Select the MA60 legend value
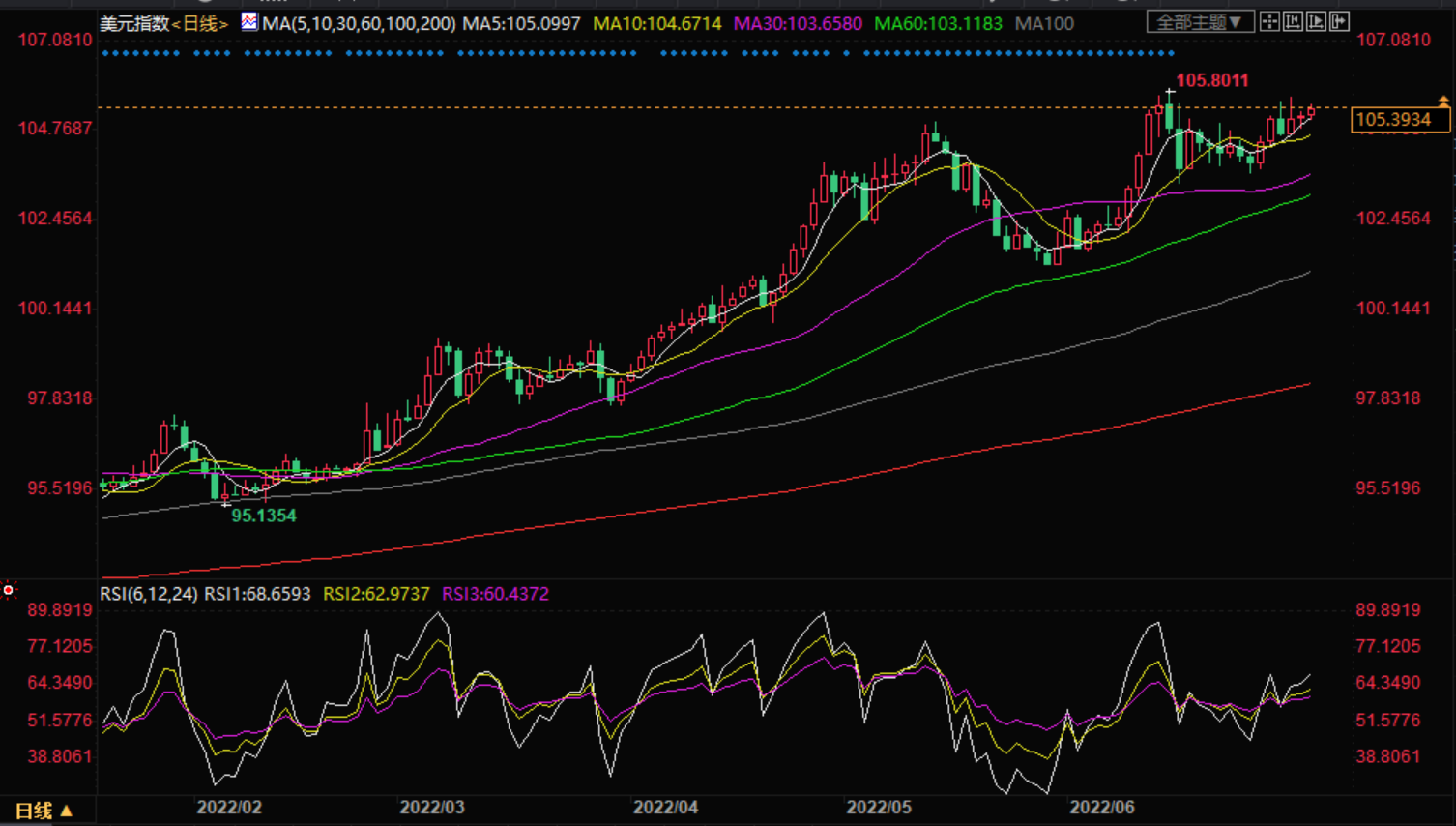Viewport: 1456px width, 826px height. 938,23
